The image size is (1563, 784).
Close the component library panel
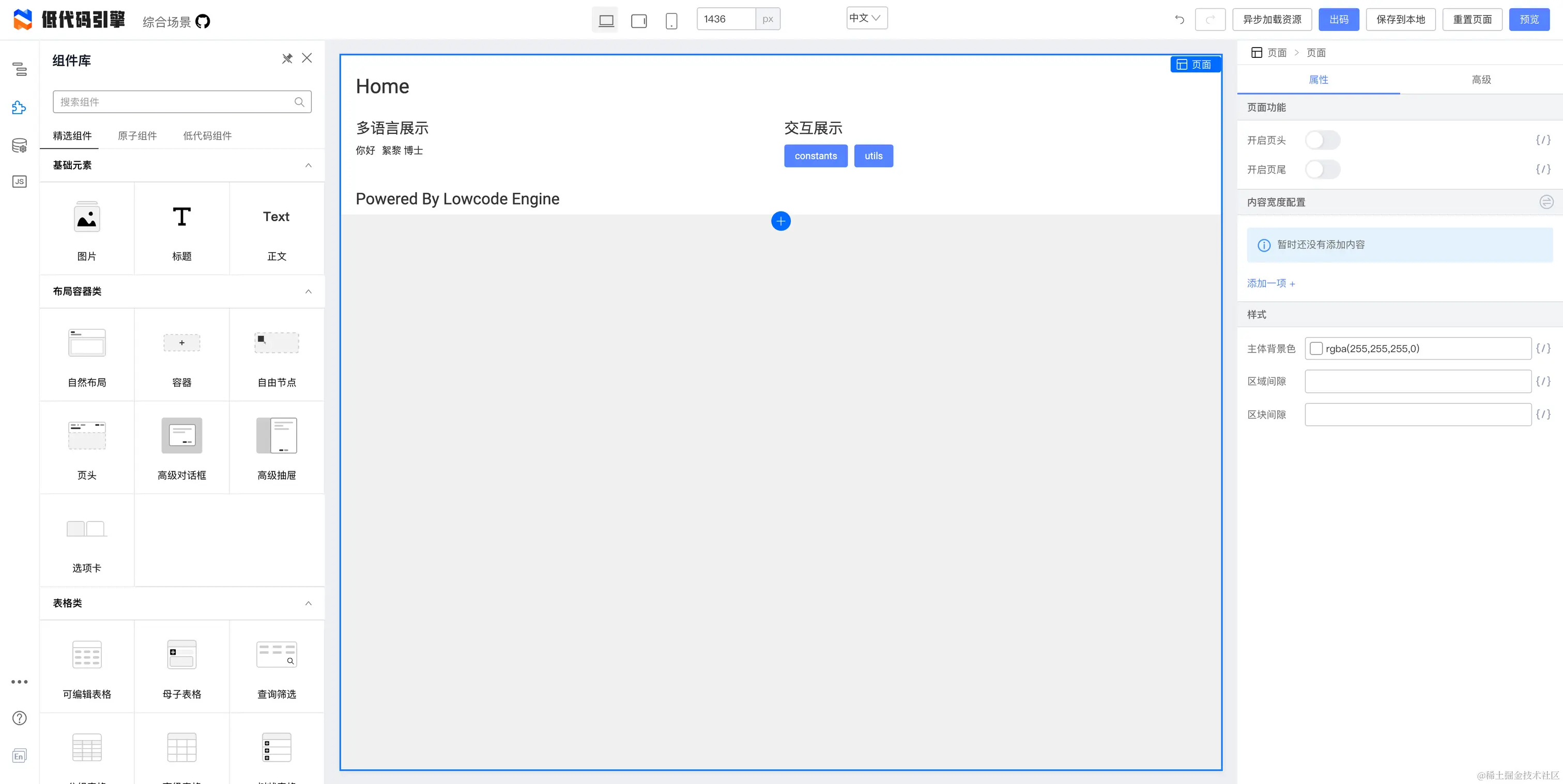pyautogui.click(x=307, y=58)
